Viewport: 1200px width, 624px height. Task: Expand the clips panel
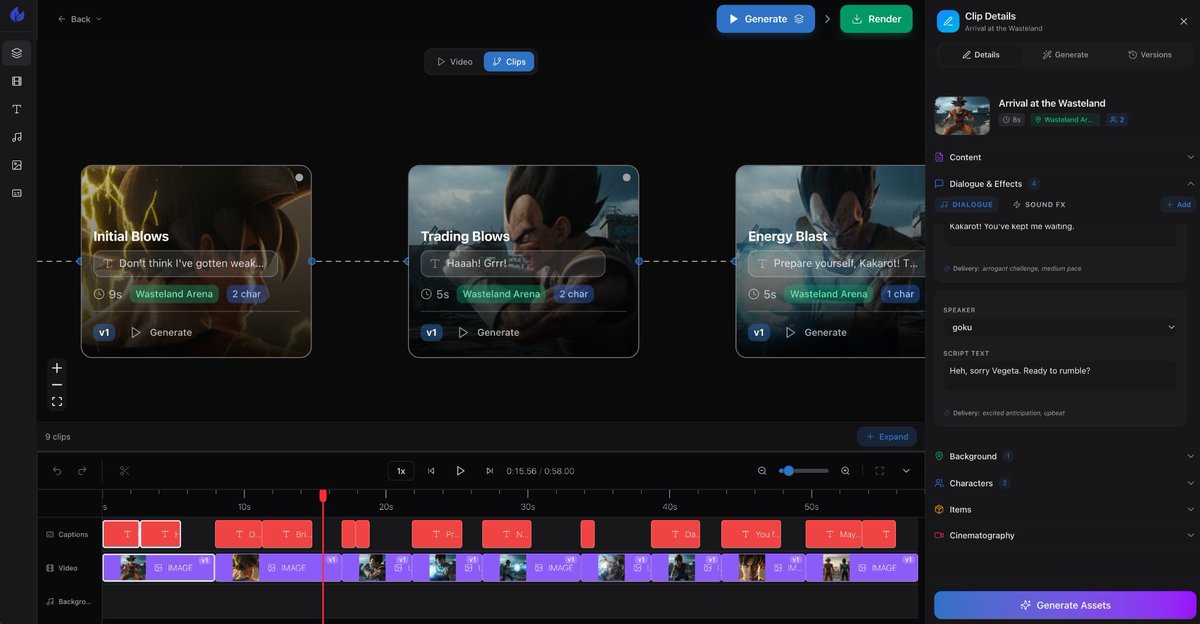pos(886,437)
